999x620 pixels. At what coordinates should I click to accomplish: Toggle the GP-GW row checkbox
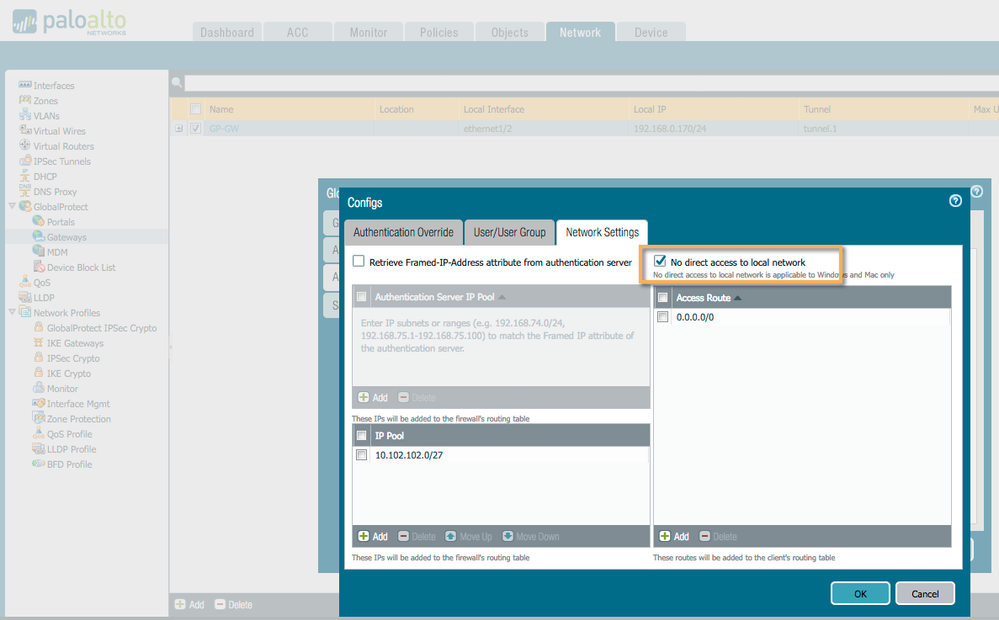[x=196, y=129]
